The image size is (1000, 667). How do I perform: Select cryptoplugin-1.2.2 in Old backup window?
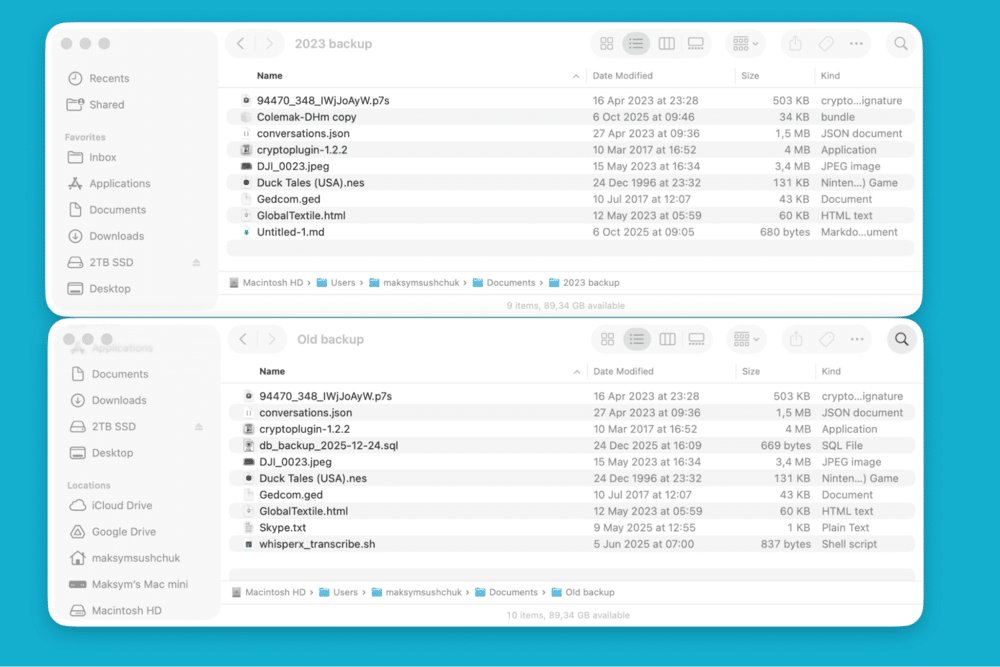[x=572, y=429]
